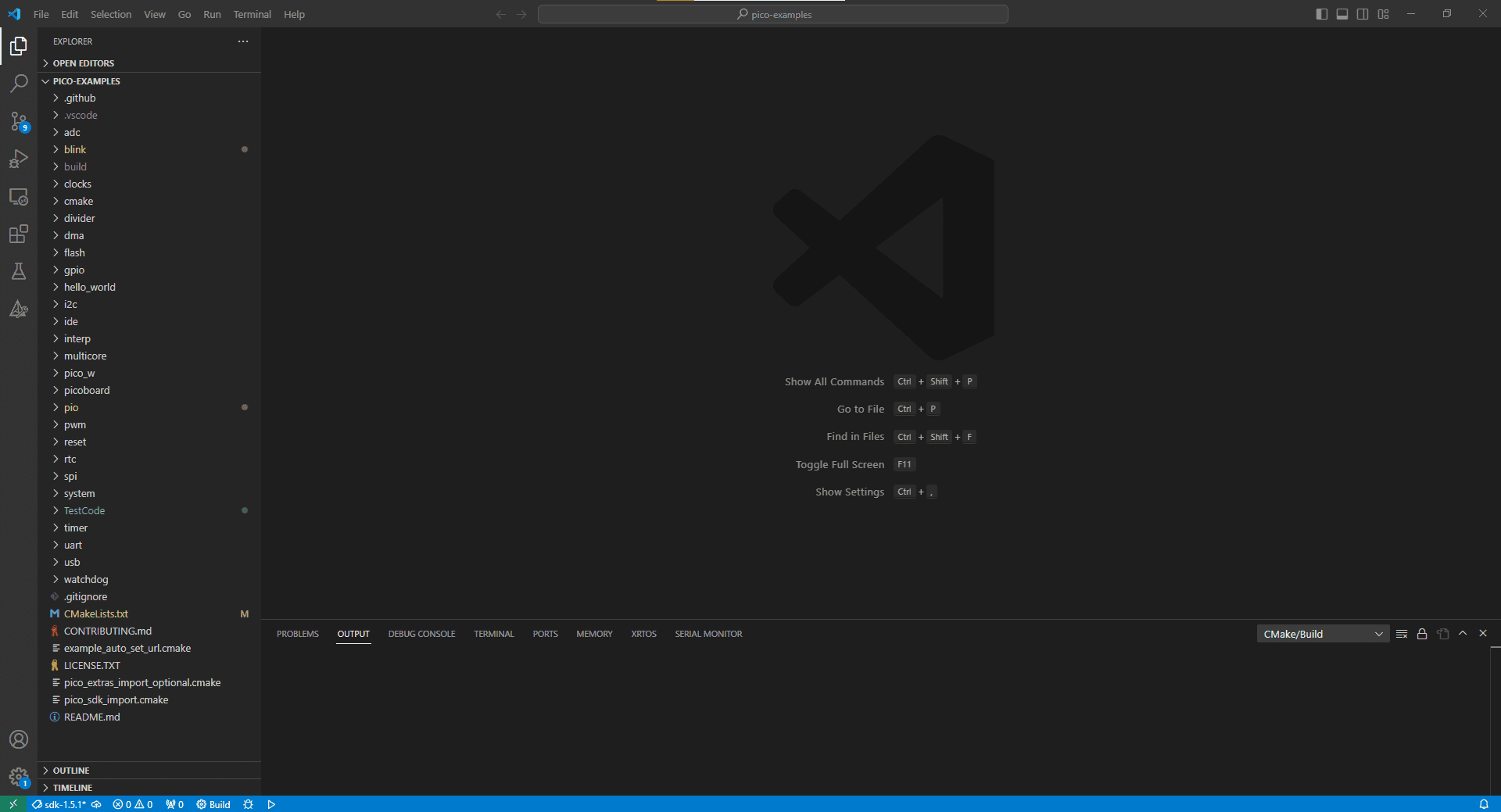Open the Run and Debug view
The height and width of the screenshot is (812, 1501).
(19, 159)
